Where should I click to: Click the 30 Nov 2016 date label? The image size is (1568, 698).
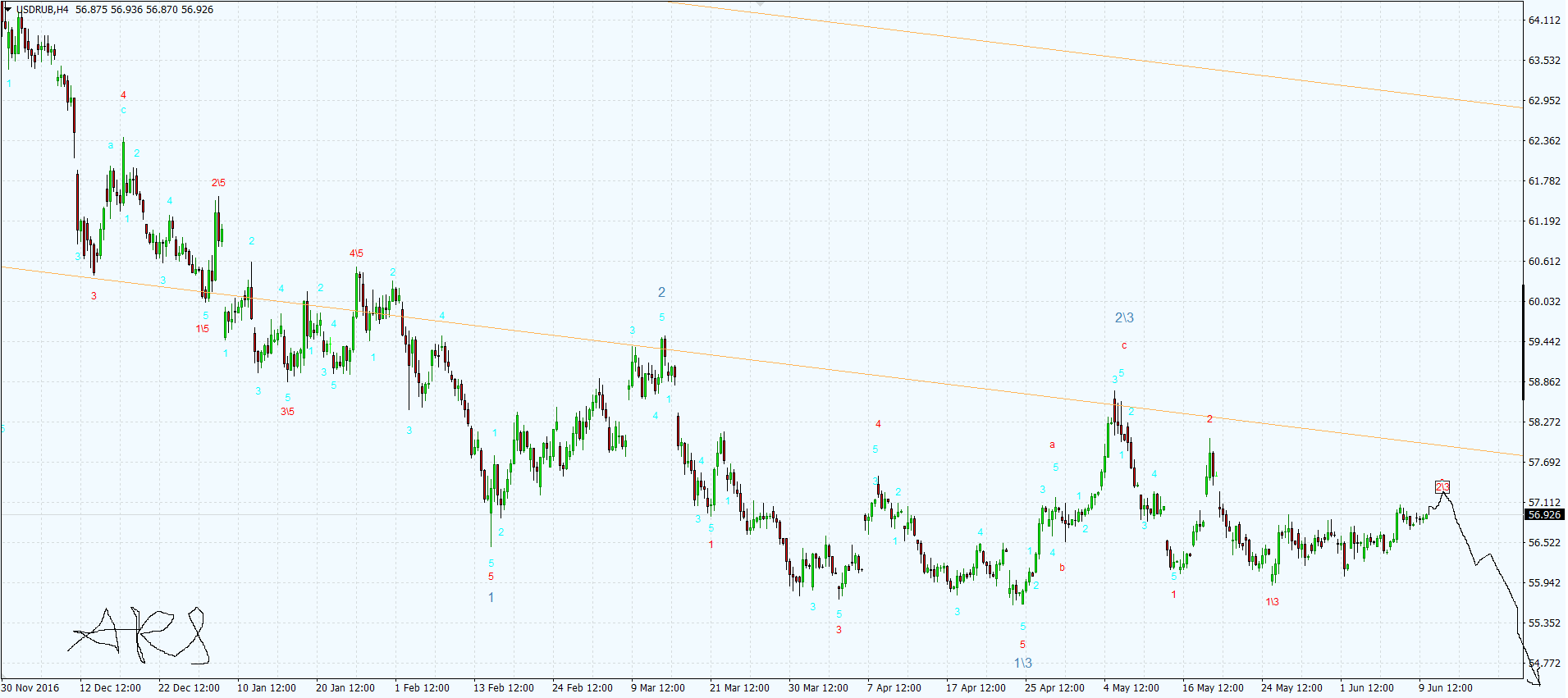point(31,688)
